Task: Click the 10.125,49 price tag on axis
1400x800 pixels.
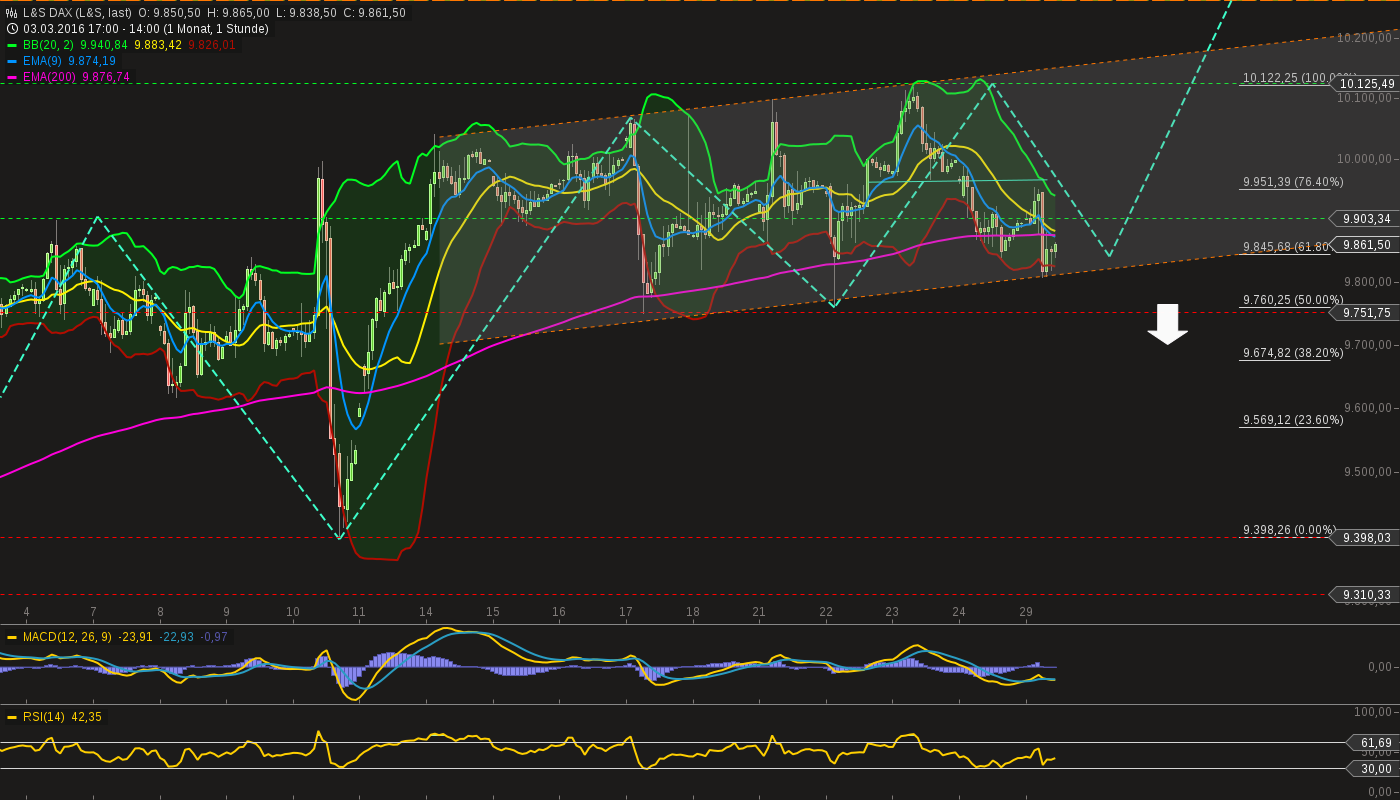Action: 1368,84
